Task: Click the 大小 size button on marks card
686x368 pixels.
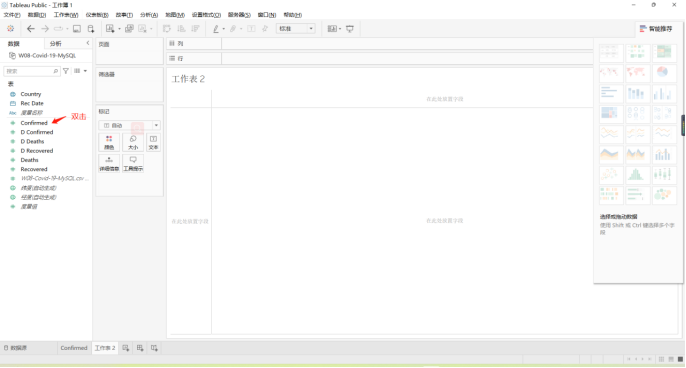Action: (133, 143)
